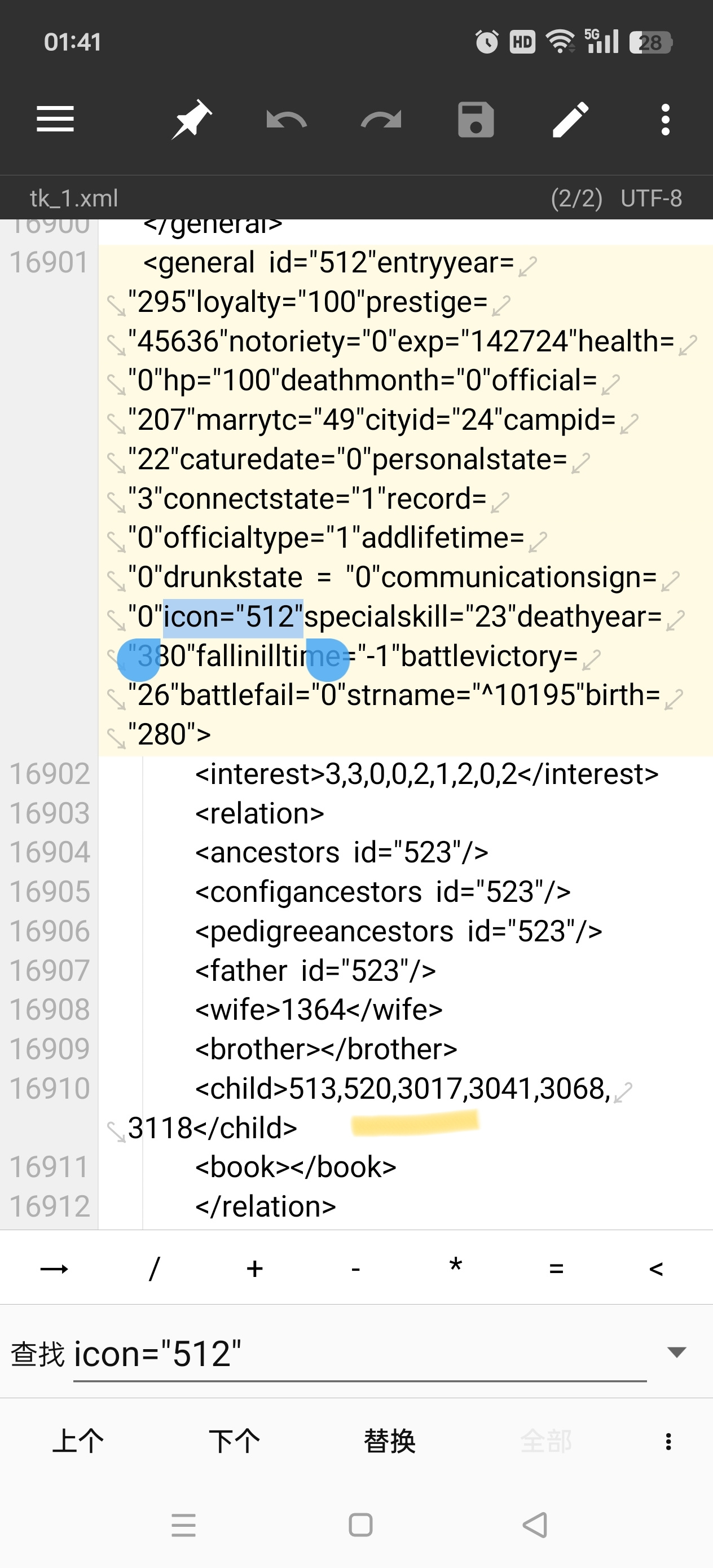
Task: Expand search history dropdown arrow
Action: point(676,1352)
